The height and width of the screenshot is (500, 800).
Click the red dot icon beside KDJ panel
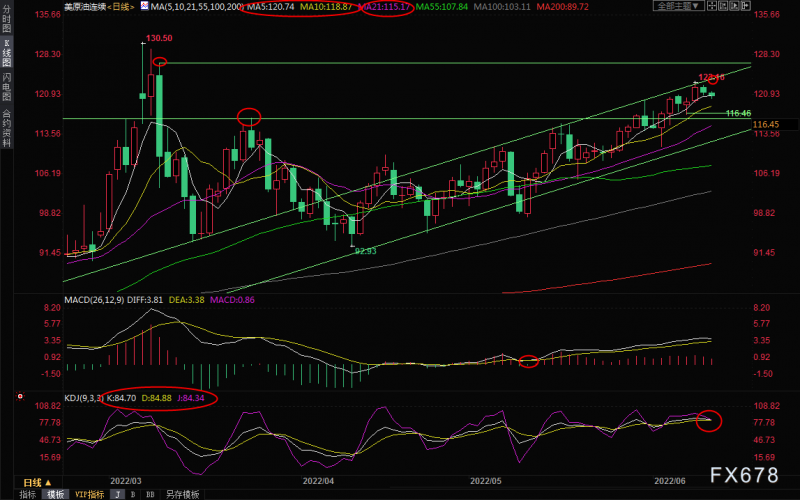pyautogui.click(x=20, y=397)
